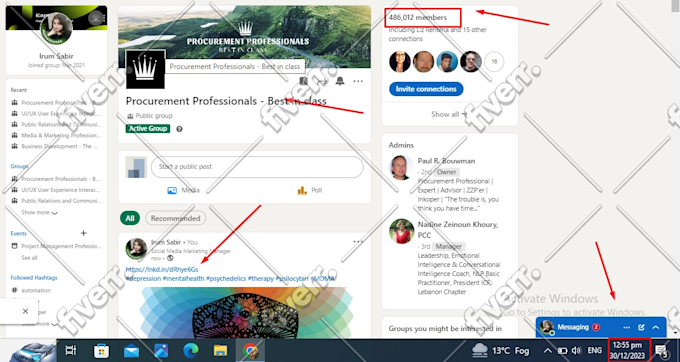Image resolution: width=680 pixels, height=362 pixels.
Task: Open Microsoft Edge from the taskbar
Action: [191, 350]
